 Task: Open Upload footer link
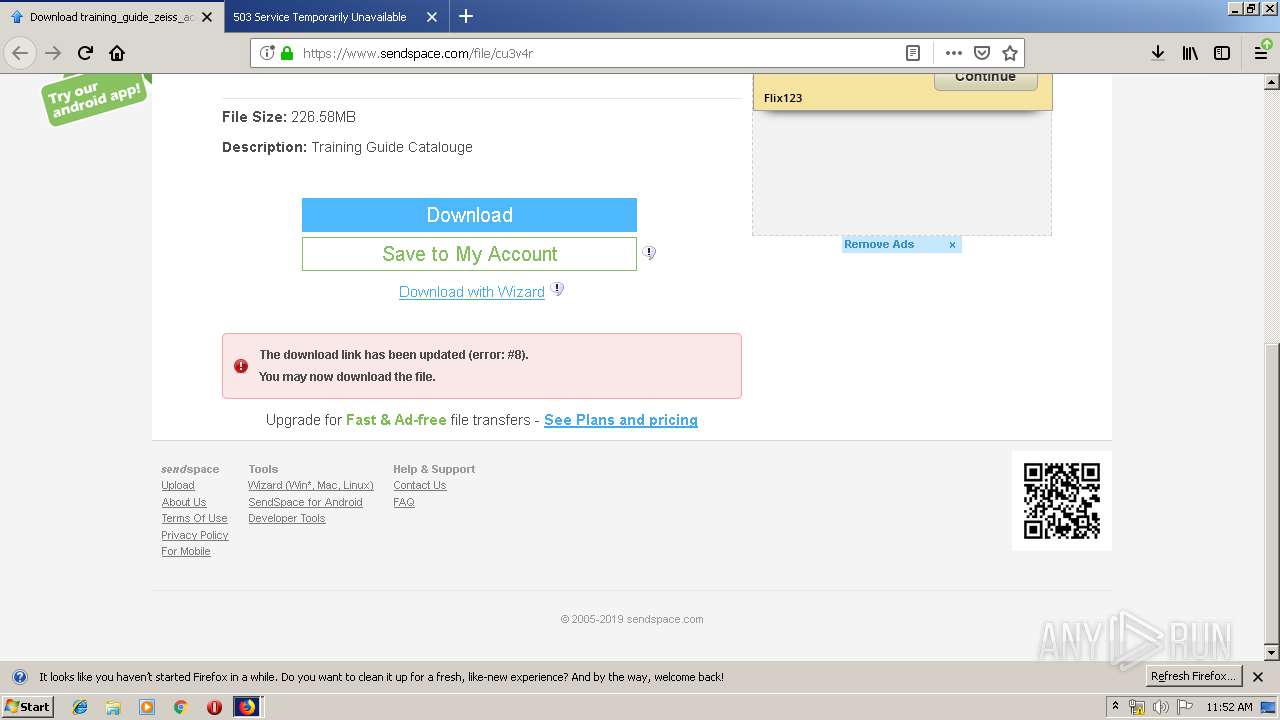(178, 486)
